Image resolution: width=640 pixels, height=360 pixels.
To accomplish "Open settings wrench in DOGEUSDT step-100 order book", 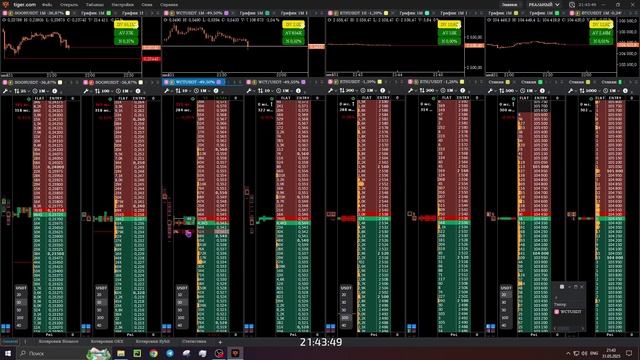I will pos(86,91).
